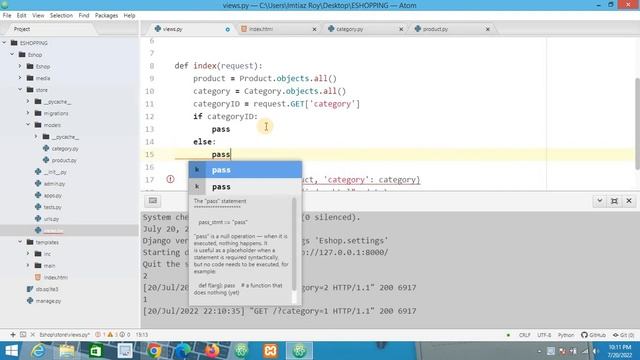Click the linter error icon on line 17
Screen dimensions: 640x360
click(x=171, y=179)
